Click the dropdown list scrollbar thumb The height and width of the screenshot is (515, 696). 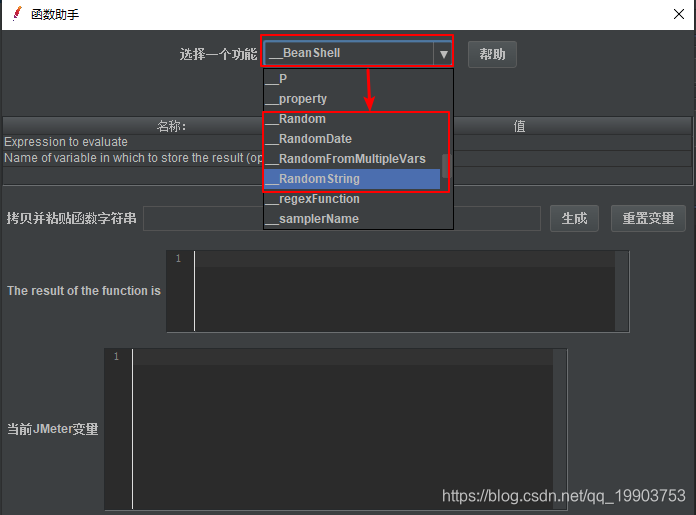point(445,165)
